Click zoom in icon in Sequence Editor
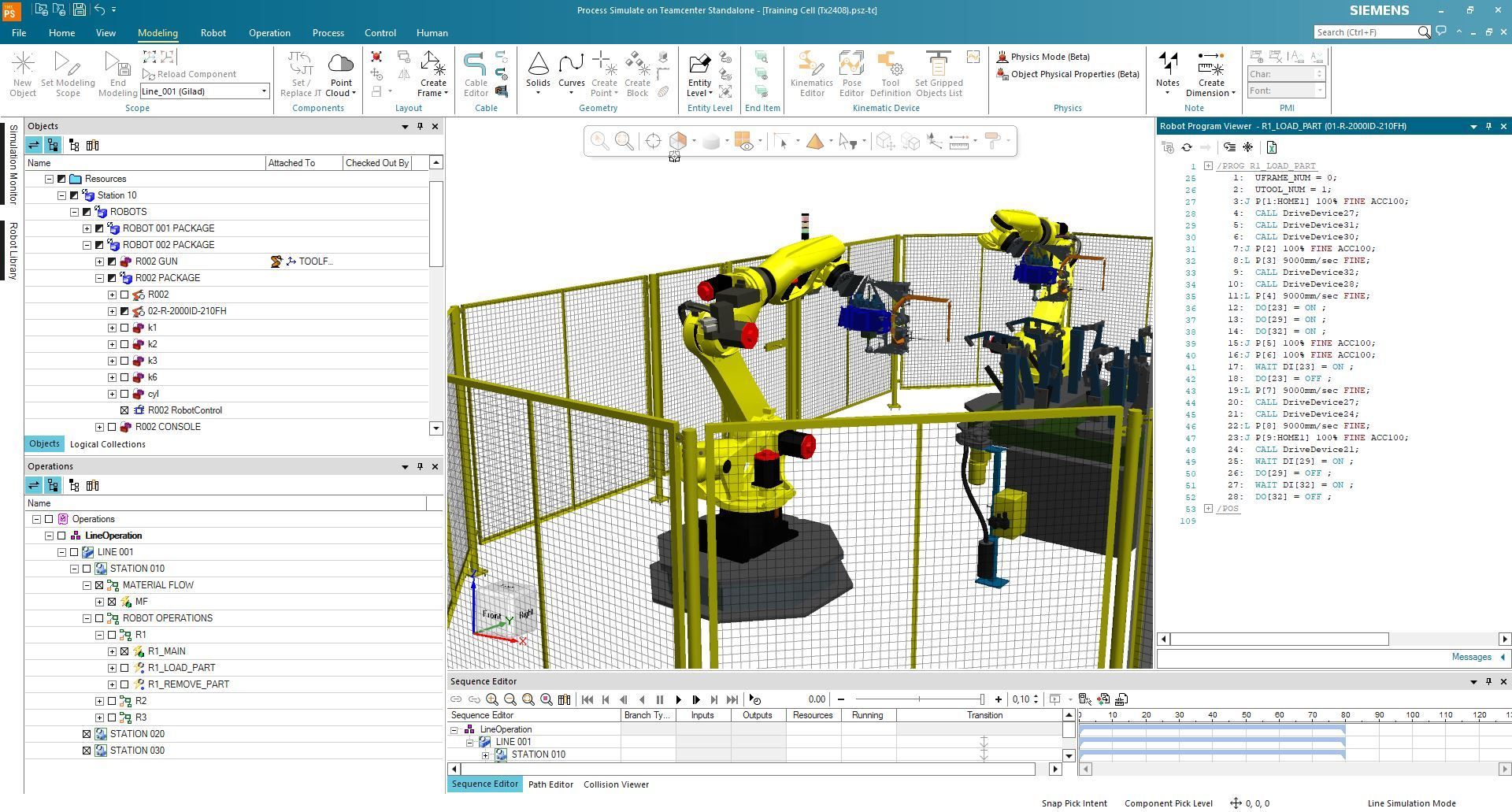This screenshot has width=1512, height=812. tap(492, 699)
